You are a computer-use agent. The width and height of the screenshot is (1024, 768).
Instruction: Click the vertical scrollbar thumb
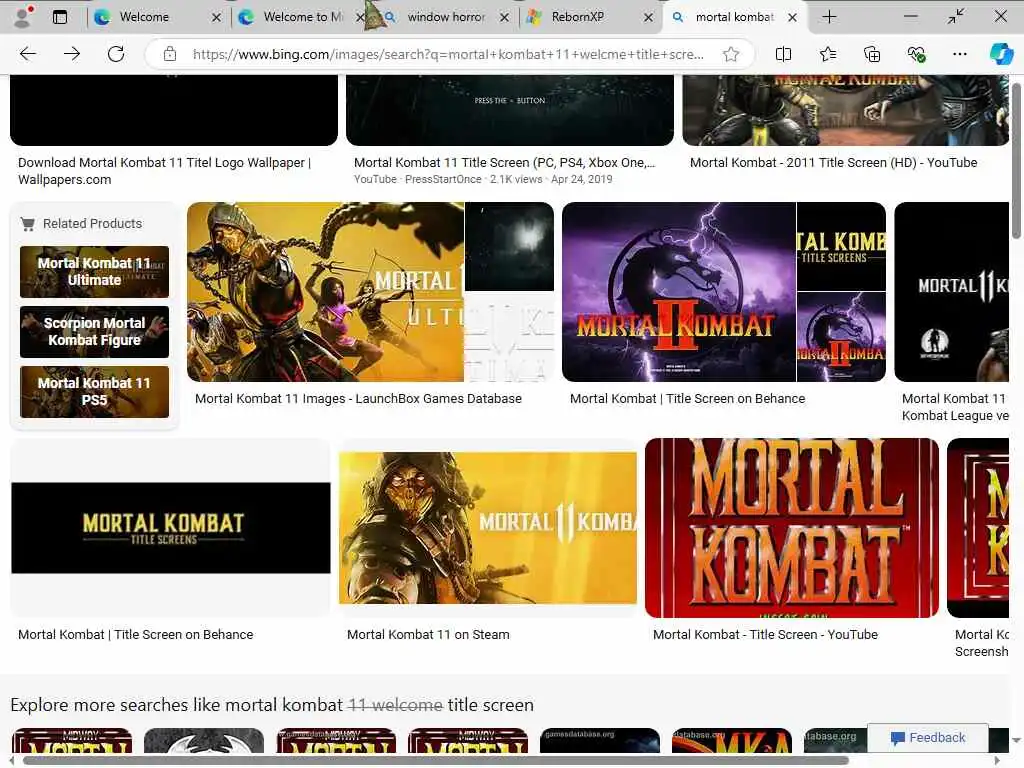(x=1016, y=161)
